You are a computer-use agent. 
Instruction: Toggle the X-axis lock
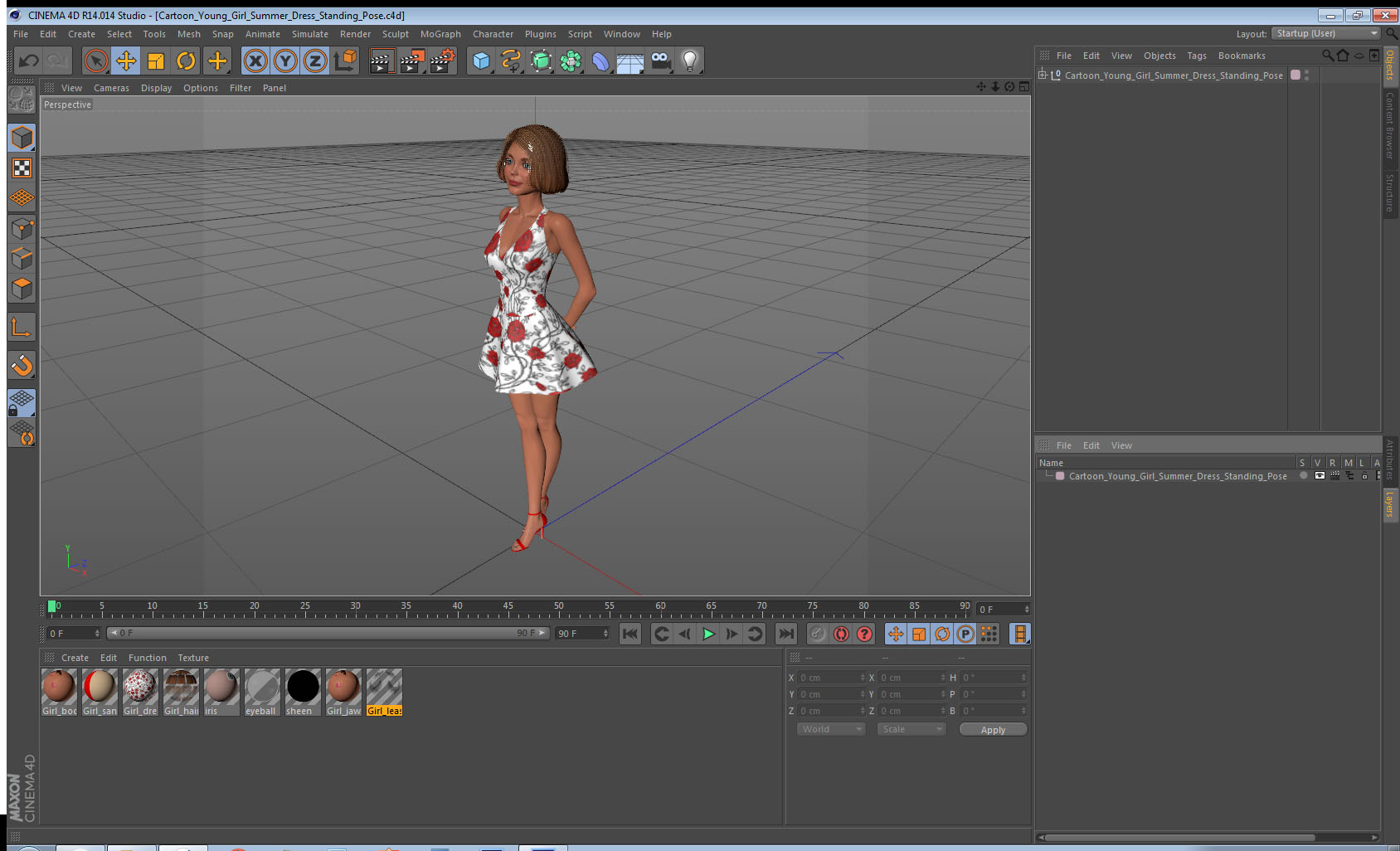[x=255, y=61]
